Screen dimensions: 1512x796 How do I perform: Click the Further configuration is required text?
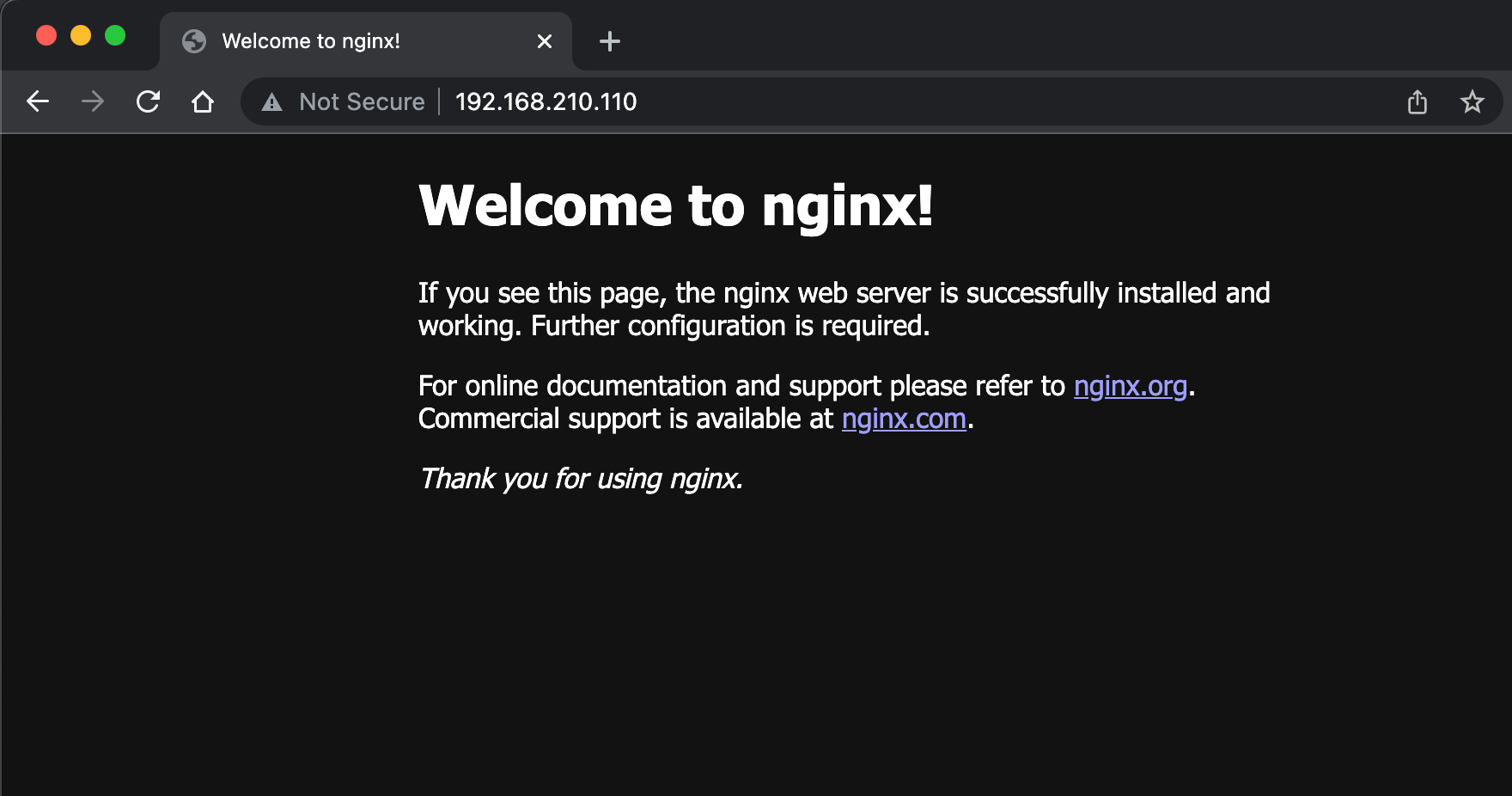coord(730,326)
